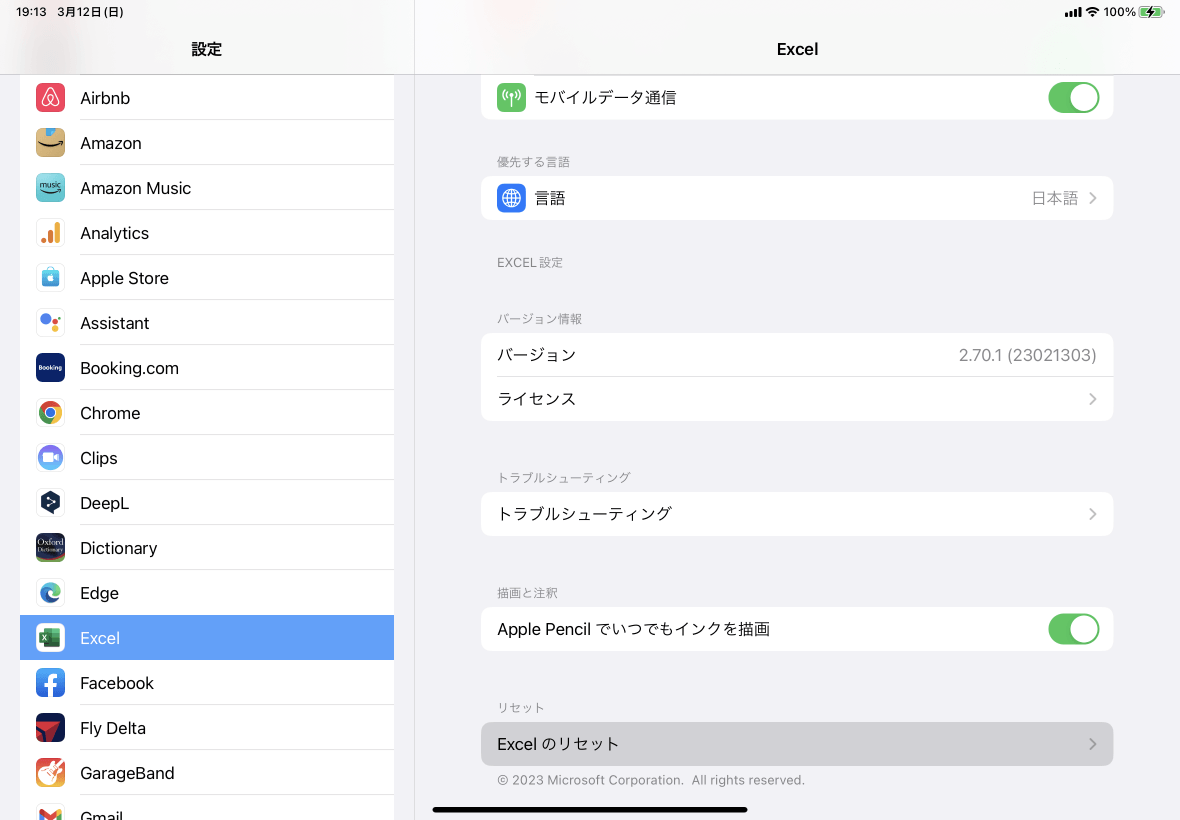Tap version number 2.70.1 (23021303)
The width and height of the screenshot is (1180, 820).
(x=1027, y=355)
